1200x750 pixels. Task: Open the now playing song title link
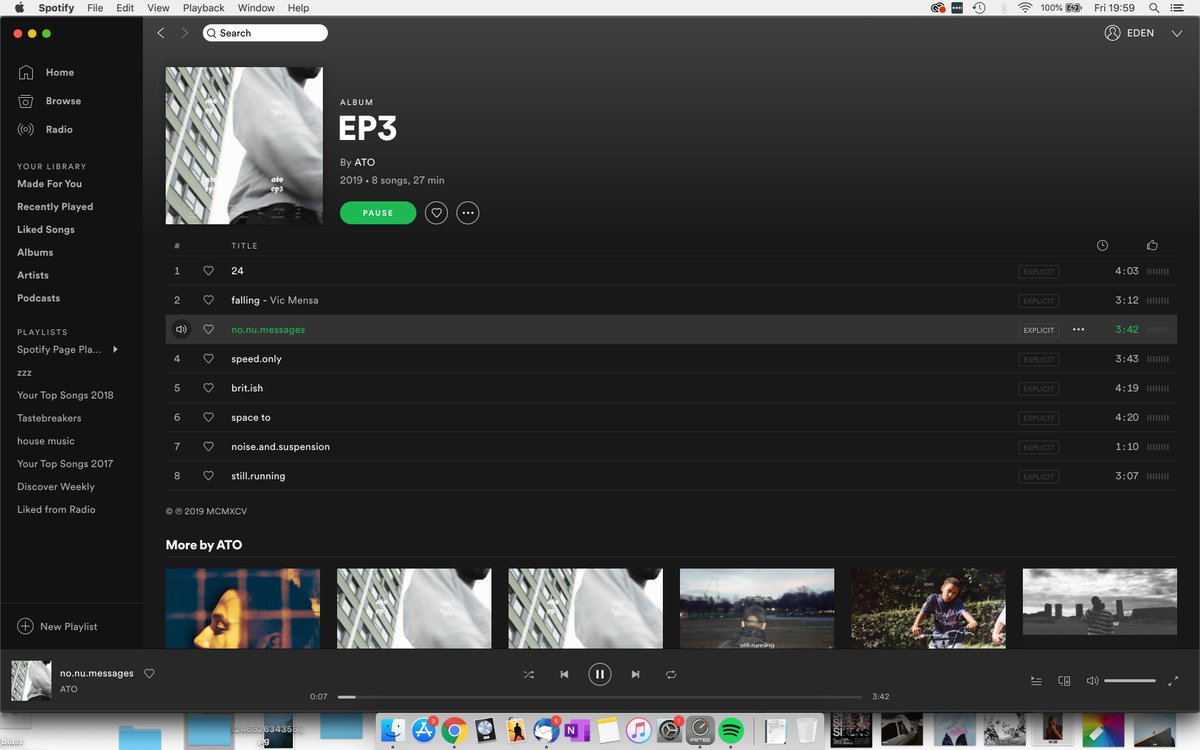click(x=97, y=673)
